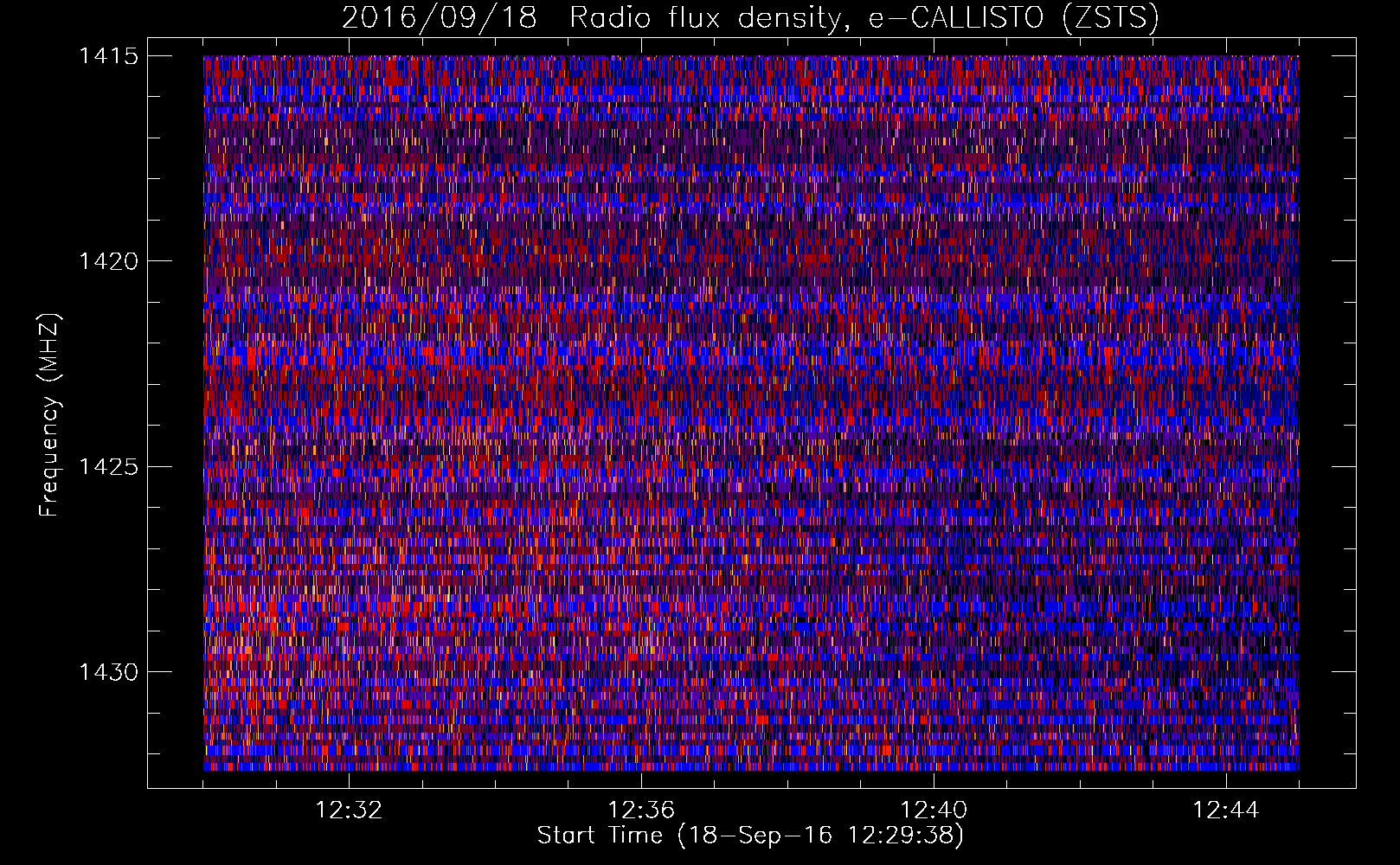Click the 12:44 time tick label
The height and width of the screenshot is (865, 1400).
tap(1226, 811)
